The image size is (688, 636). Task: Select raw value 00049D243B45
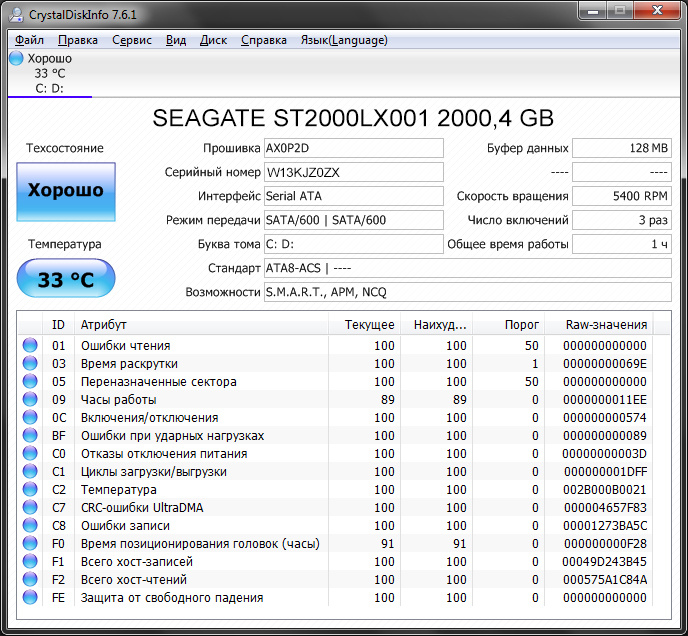tap(604, 561)
